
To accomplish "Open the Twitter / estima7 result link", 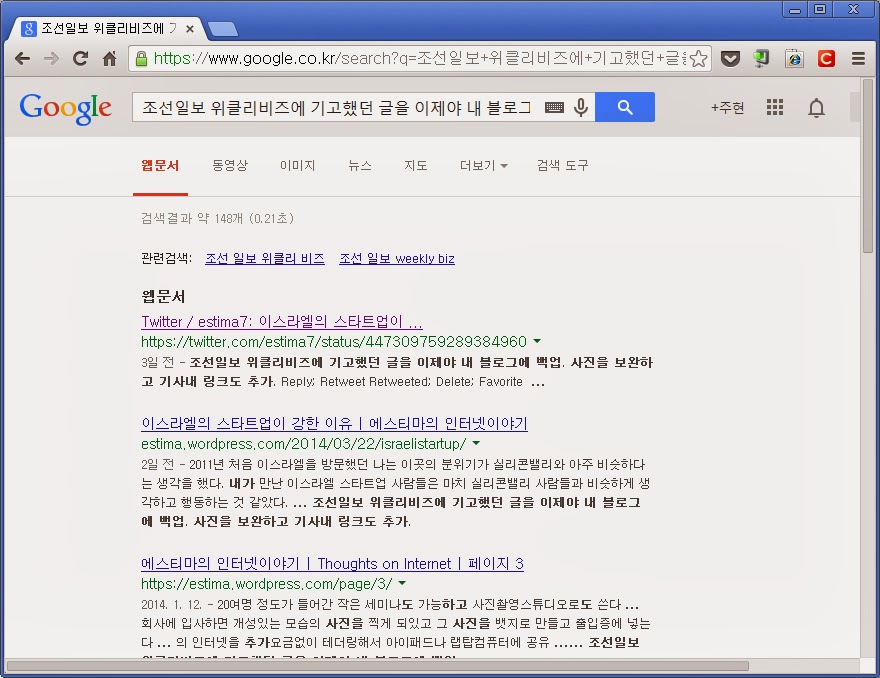I will [282, 322].
